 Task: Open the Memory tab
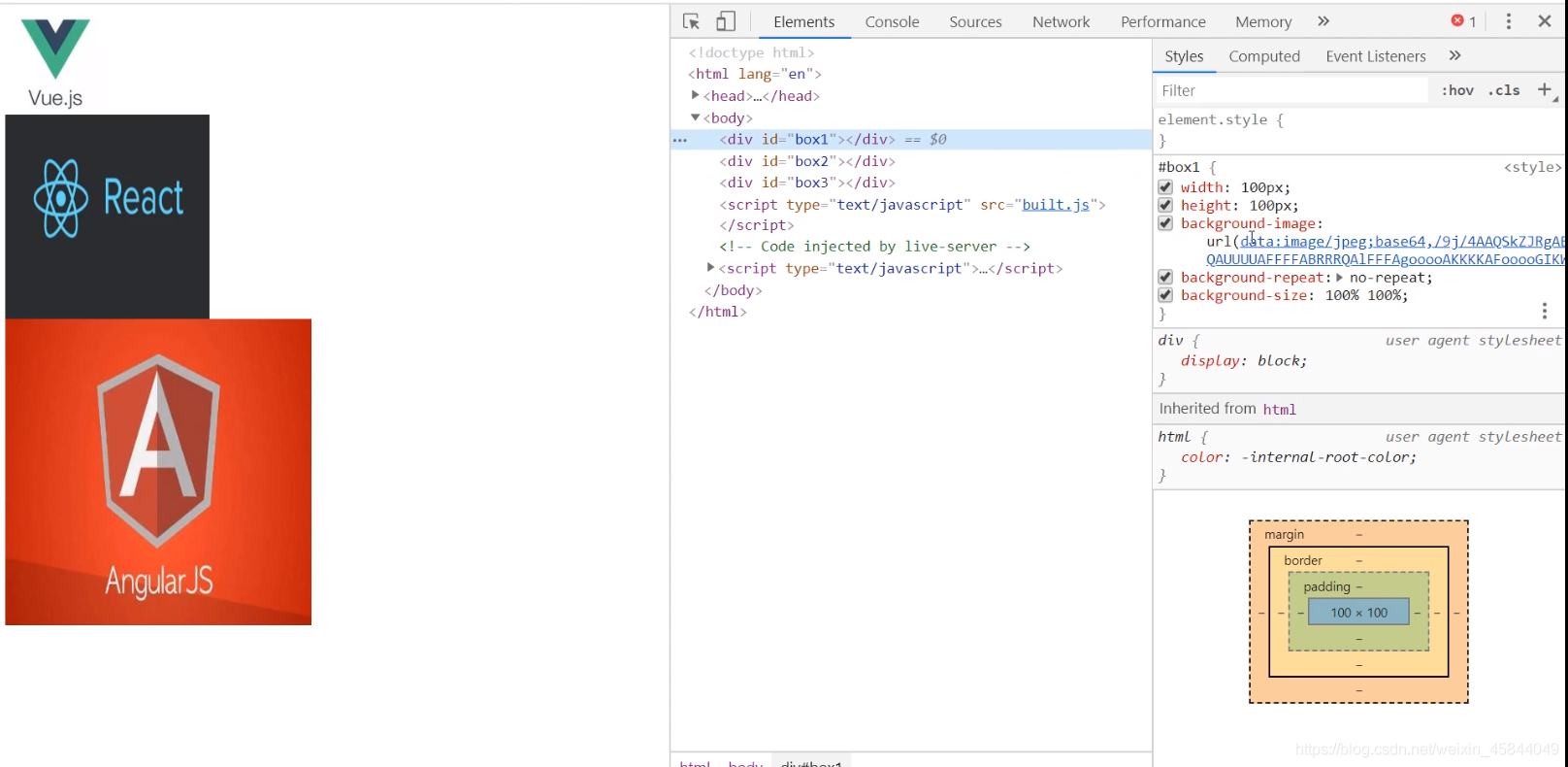[x=1262, y=21]
